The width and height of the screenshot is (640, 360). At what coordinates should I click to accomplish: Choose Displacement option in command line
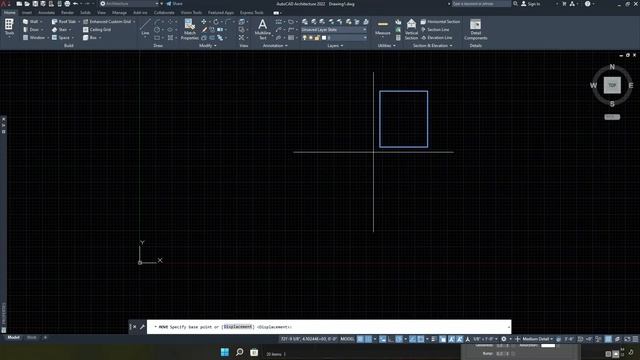[x=238, y=327]
